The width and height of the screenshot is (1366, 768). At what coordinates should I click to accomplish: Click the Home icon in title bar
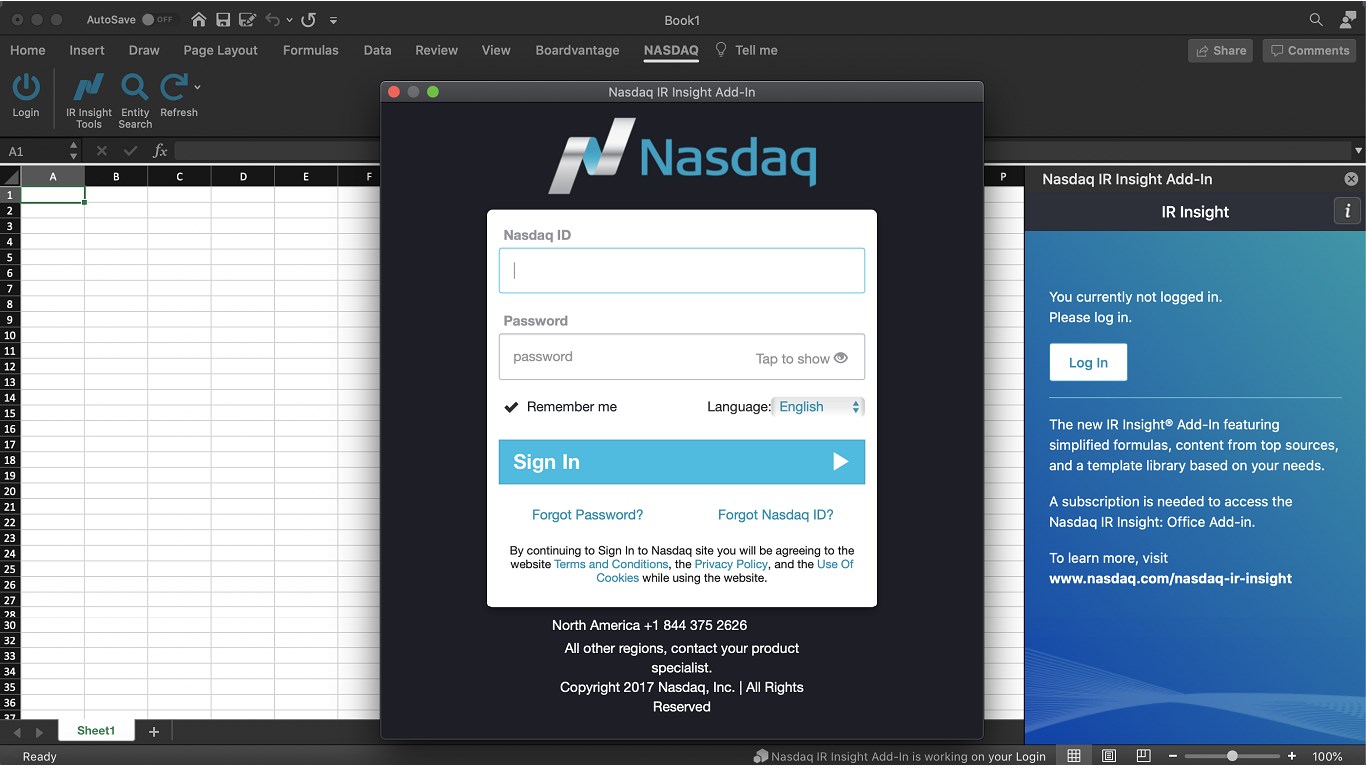(199, 20)
